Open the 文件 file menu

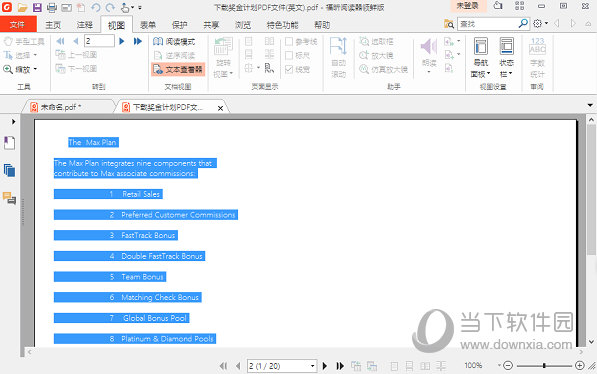(18, 25)
